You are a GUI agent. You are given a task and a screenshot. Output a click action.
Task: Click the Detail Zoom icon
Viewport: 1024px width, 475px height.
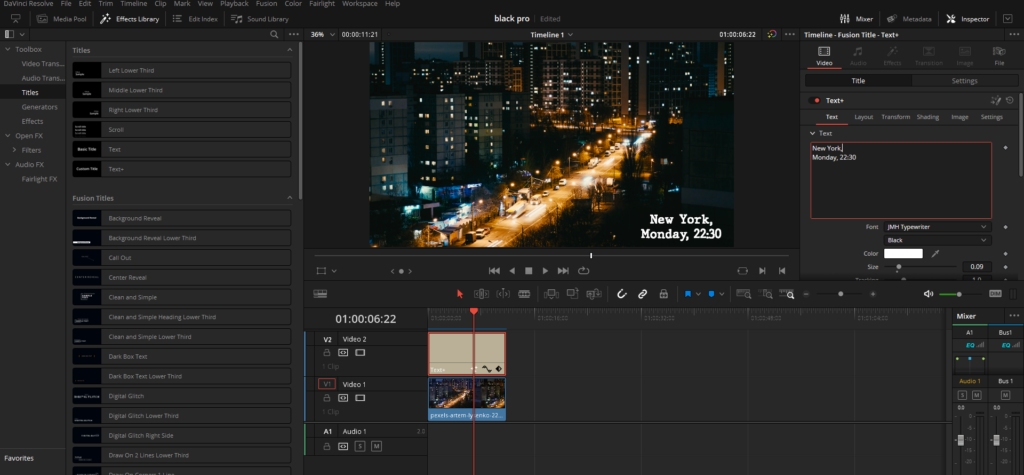click(766, 294)
